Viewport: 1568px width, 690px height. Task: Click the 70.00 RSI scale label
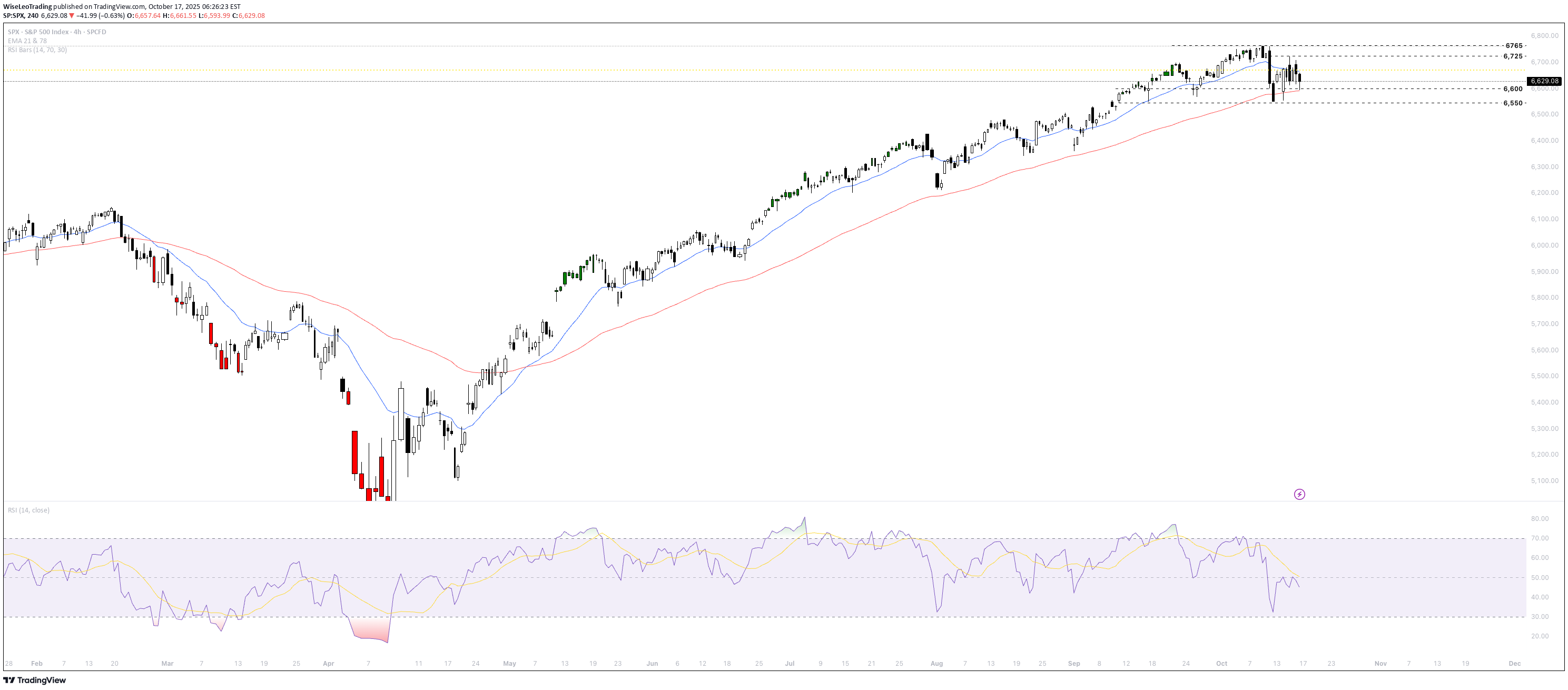click(x=1540, y=538)
